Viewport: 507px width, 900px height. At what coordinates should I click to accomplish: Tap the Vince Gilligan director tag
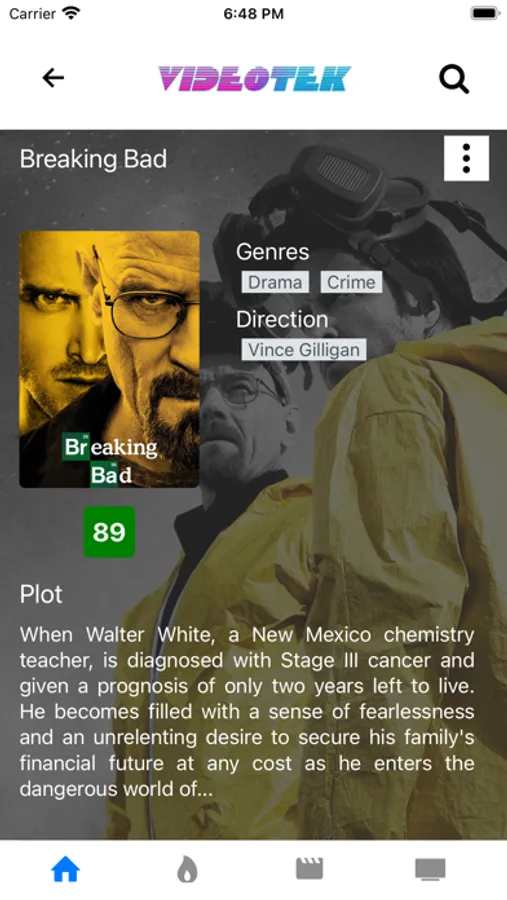tap(304, 350)
